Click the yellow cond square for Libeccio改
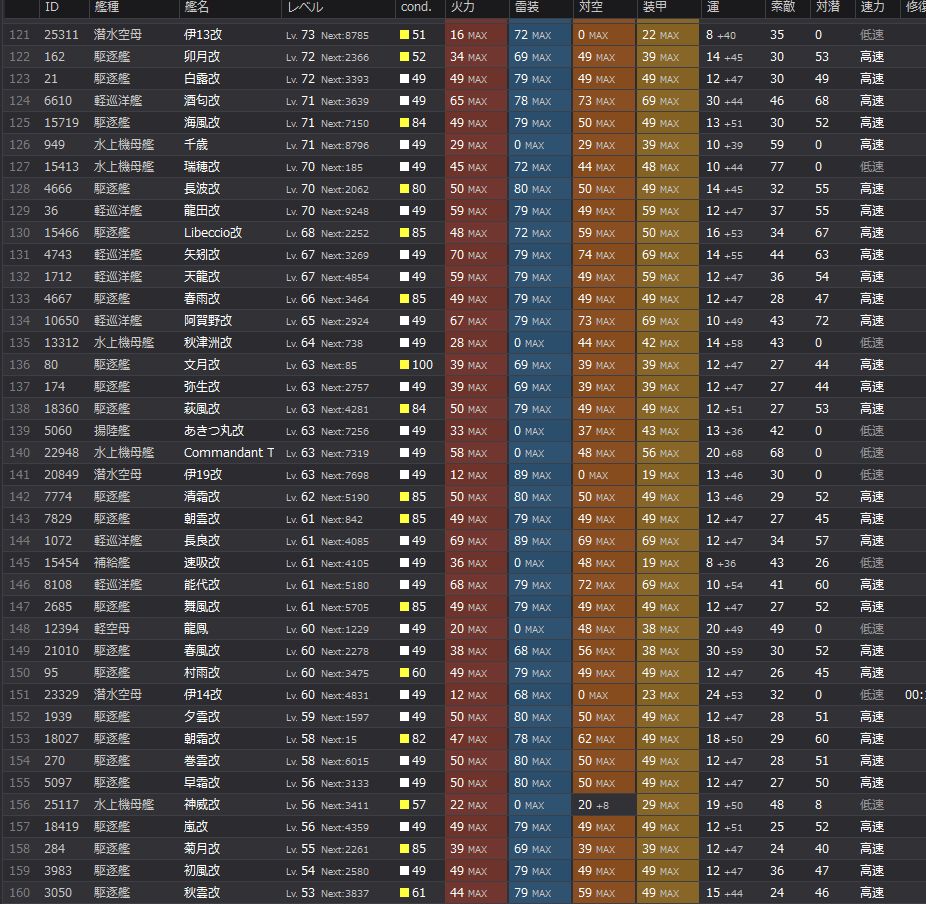 [405, 233]
